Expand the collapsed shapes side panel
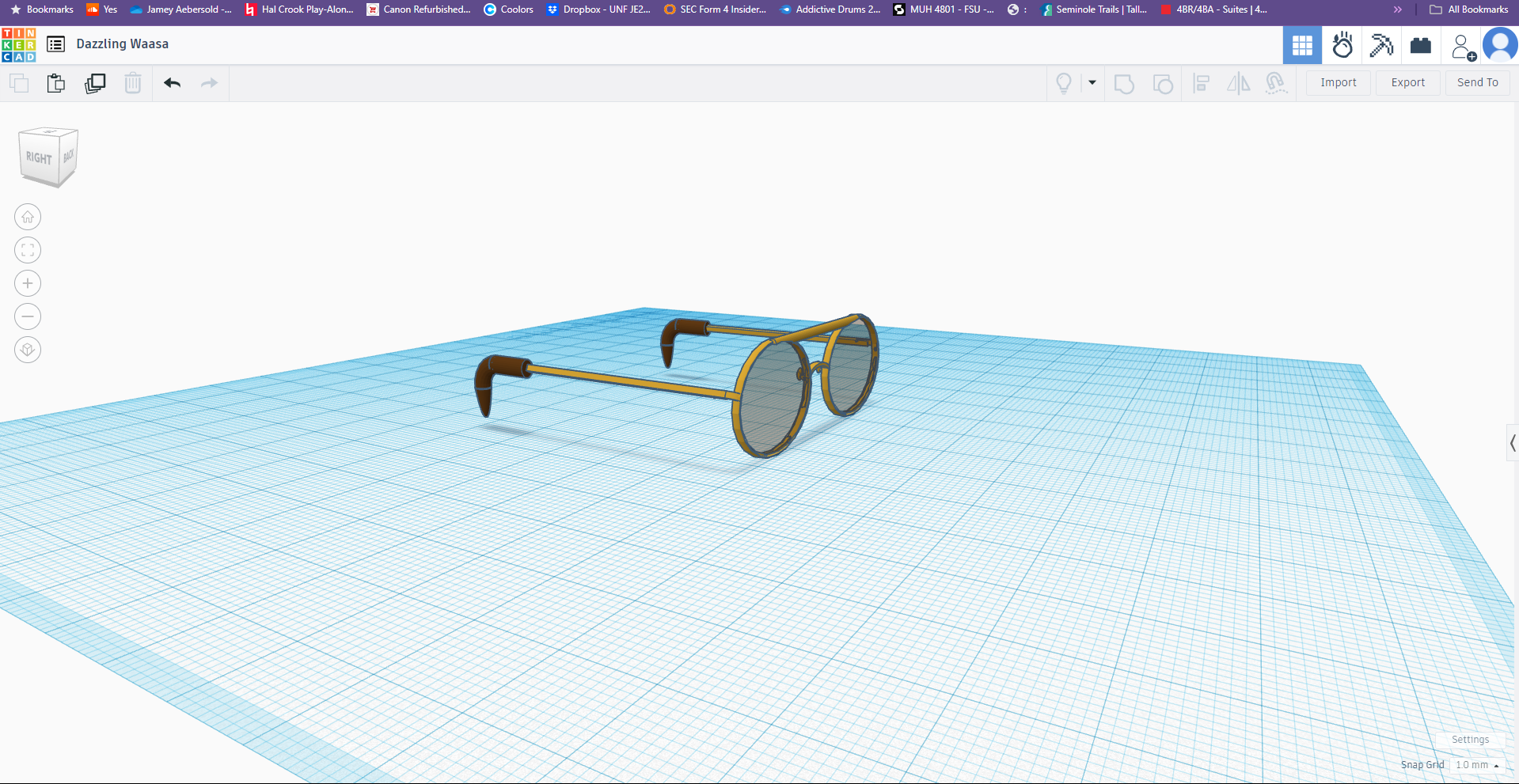Image resolution: width=1519 pixels, height=784 pixels. (x=1512, y=443)
